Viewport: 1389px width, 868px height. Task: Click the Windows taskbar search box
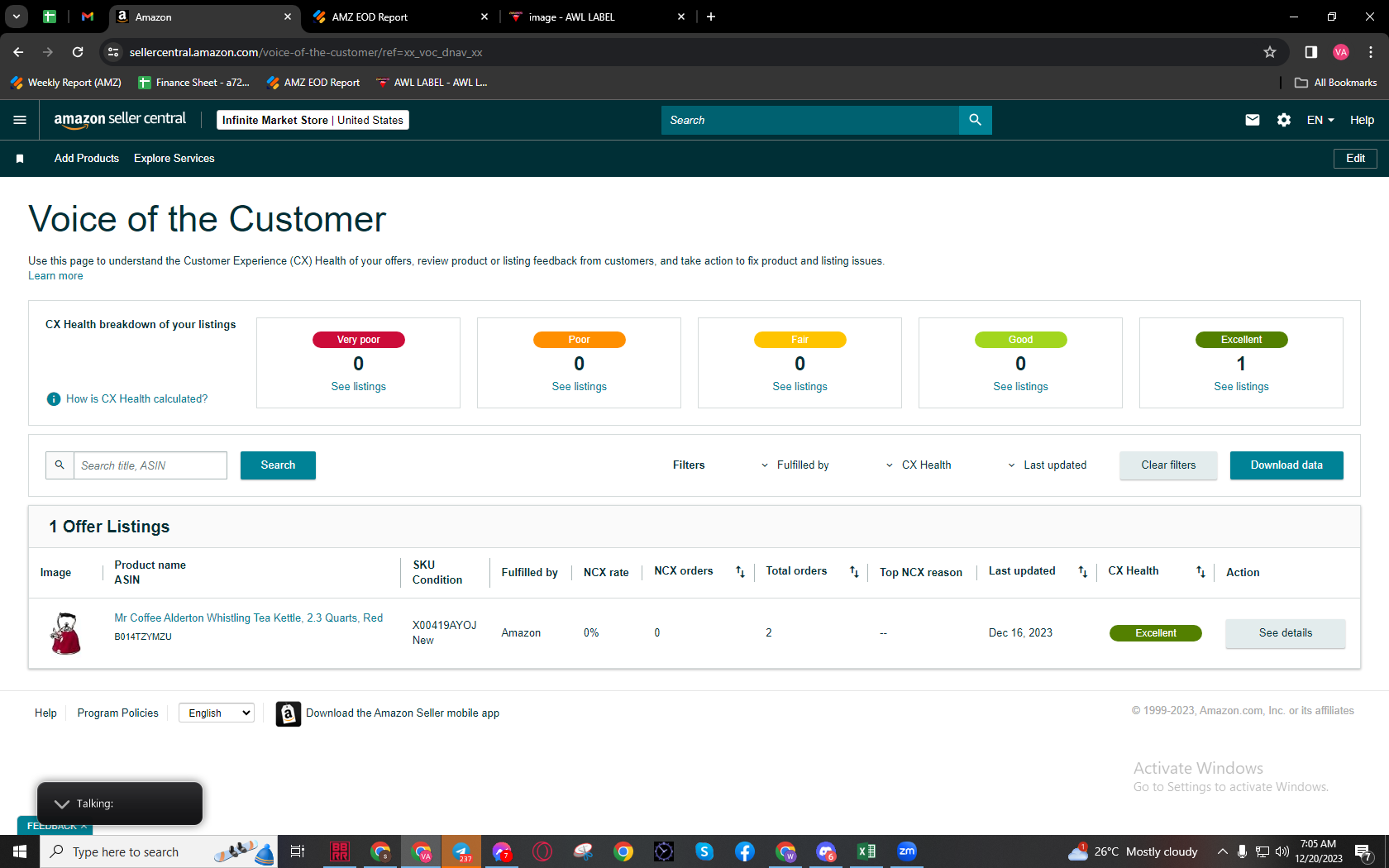[159, 851]
